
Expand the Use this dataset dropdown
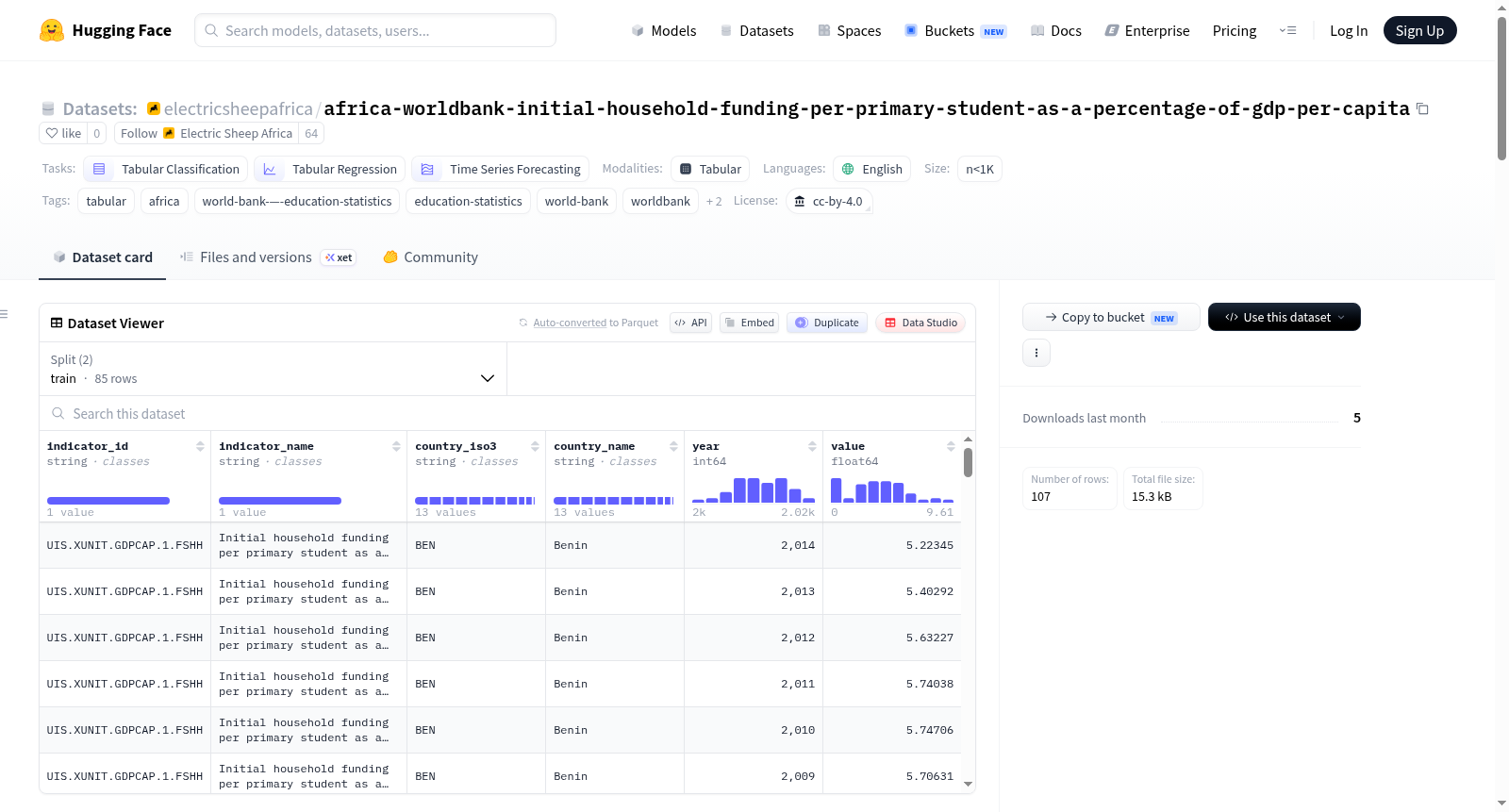pyautogui.click(x=1285, y=317)
